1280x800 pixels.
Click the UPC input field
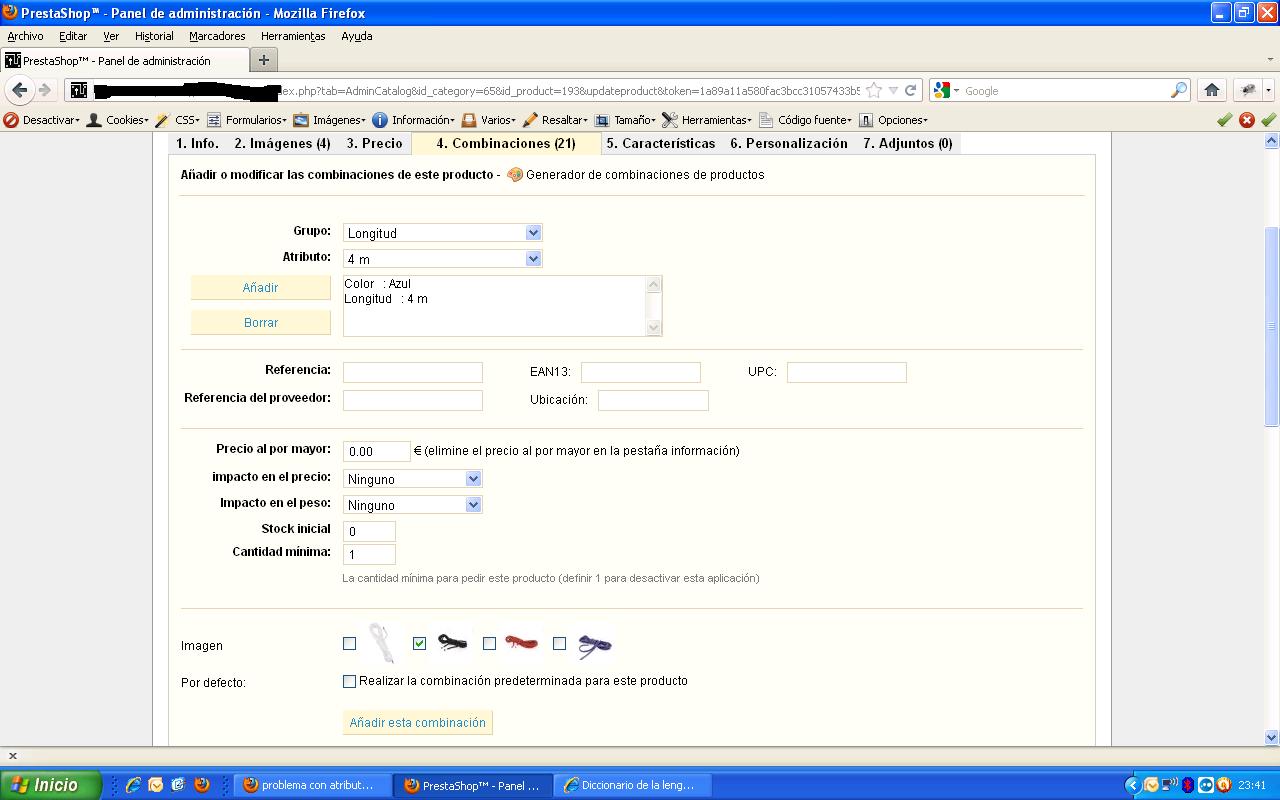[846, 372]
